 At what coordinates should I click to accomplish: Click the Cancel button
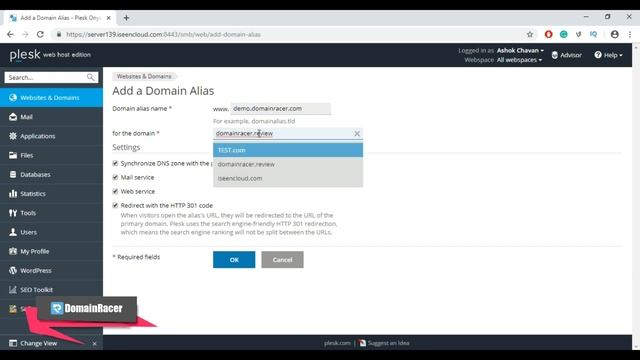pos(282,260)
